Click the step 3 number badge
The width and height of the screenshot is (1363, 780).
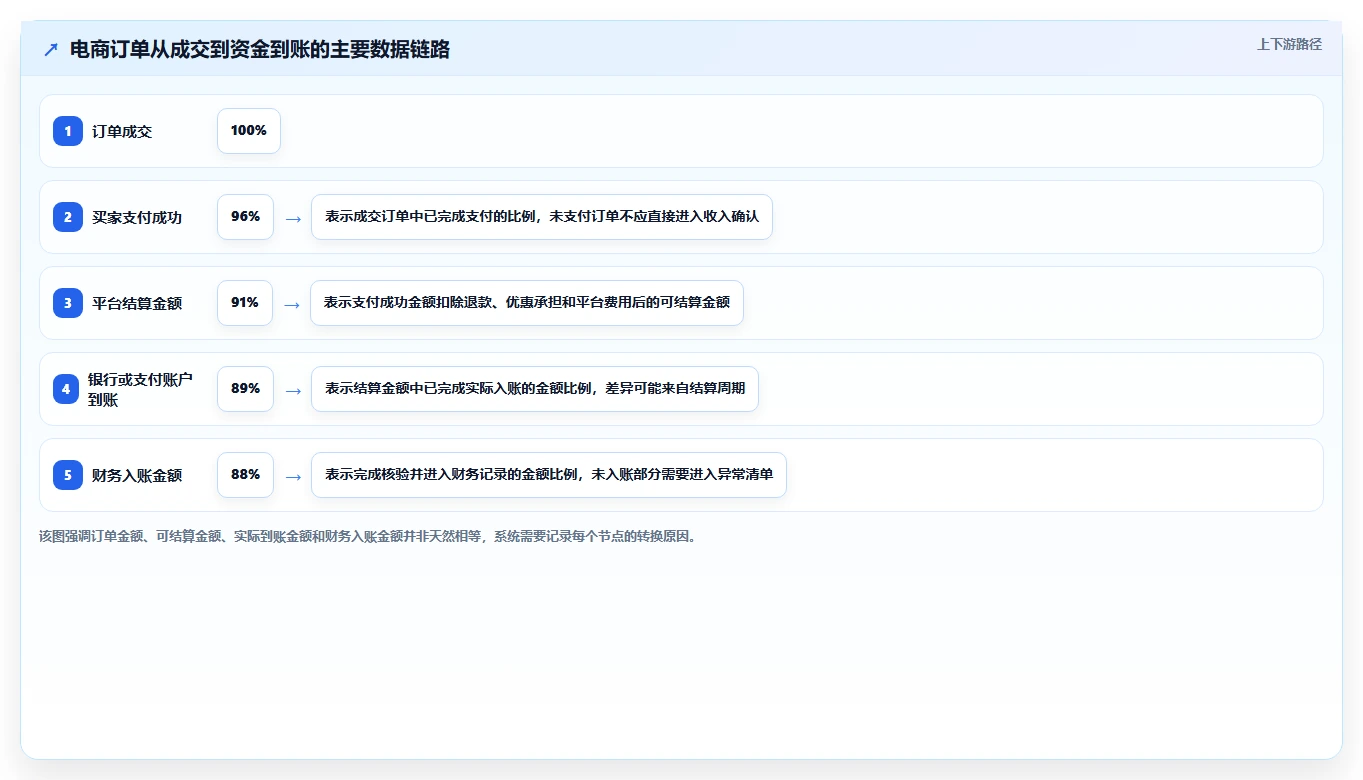coord(68,303)
